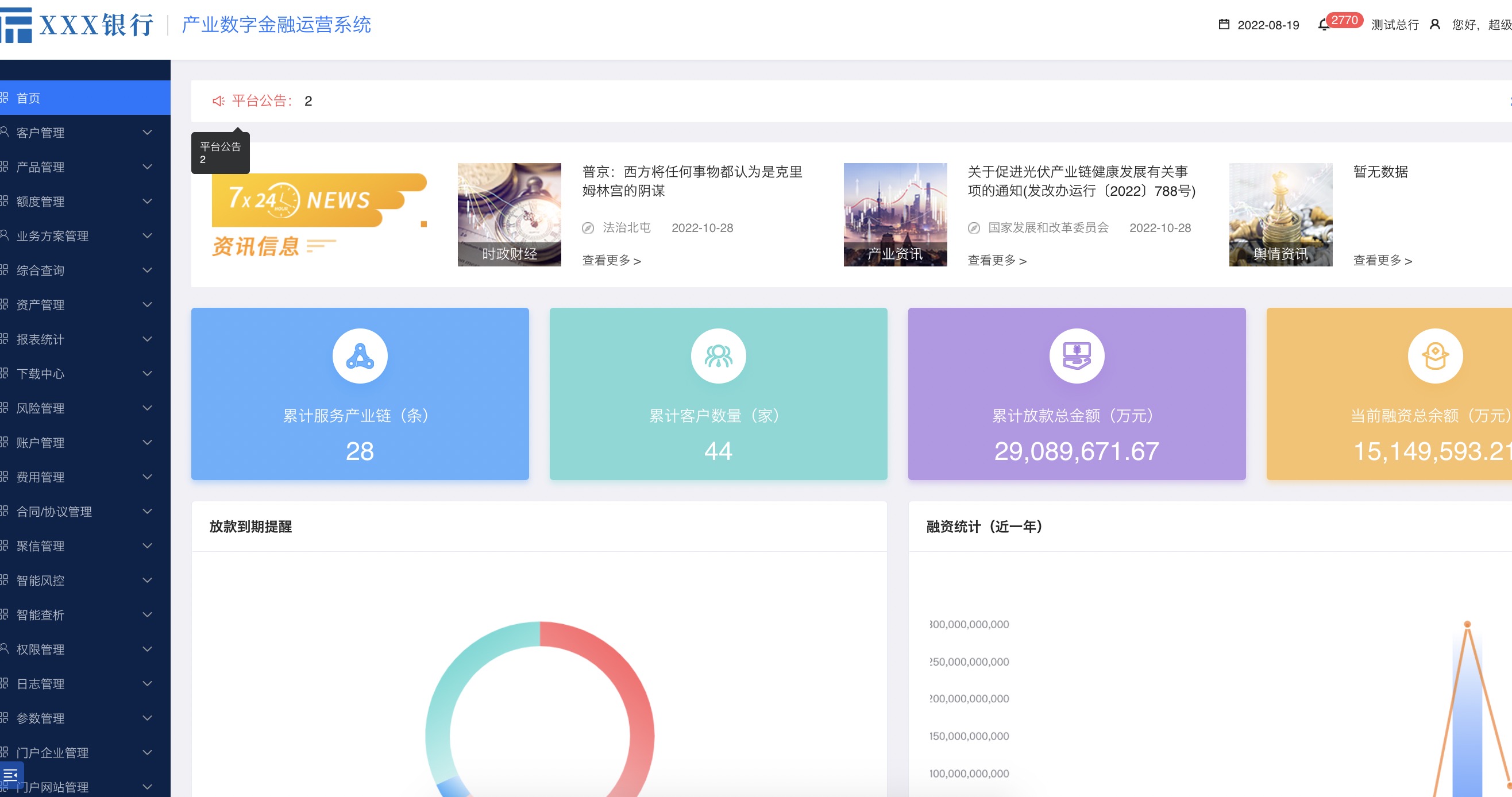Click the 累计客户数量 people icon
The height and width of the screenshot is (797, 1512).
pyautogui.click(x=719, y=356)
